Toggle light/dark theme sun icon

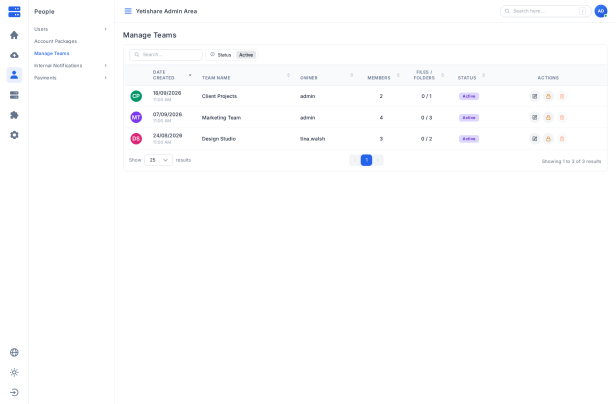(x=14, y=372)
